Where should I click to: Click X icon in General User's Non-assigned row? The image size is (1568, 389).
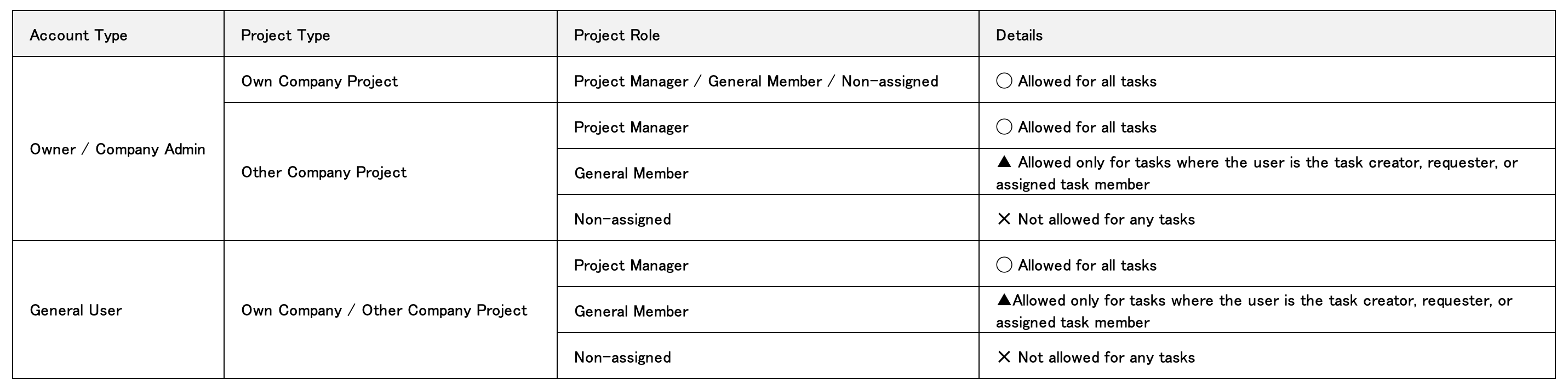(1004, 357)
